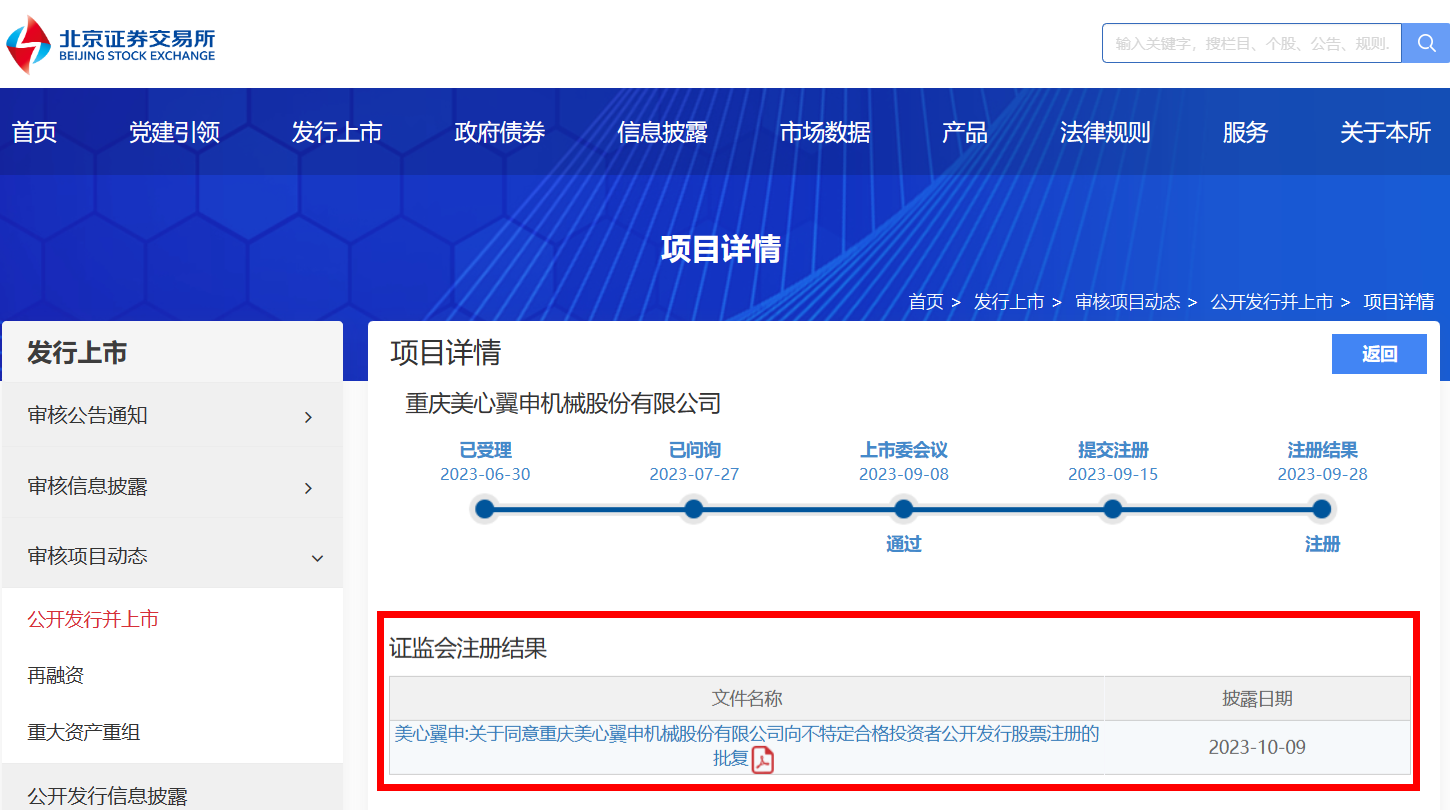
Task: Open the 政府债券 navigation menu
Action: click(x=500, y=132)
